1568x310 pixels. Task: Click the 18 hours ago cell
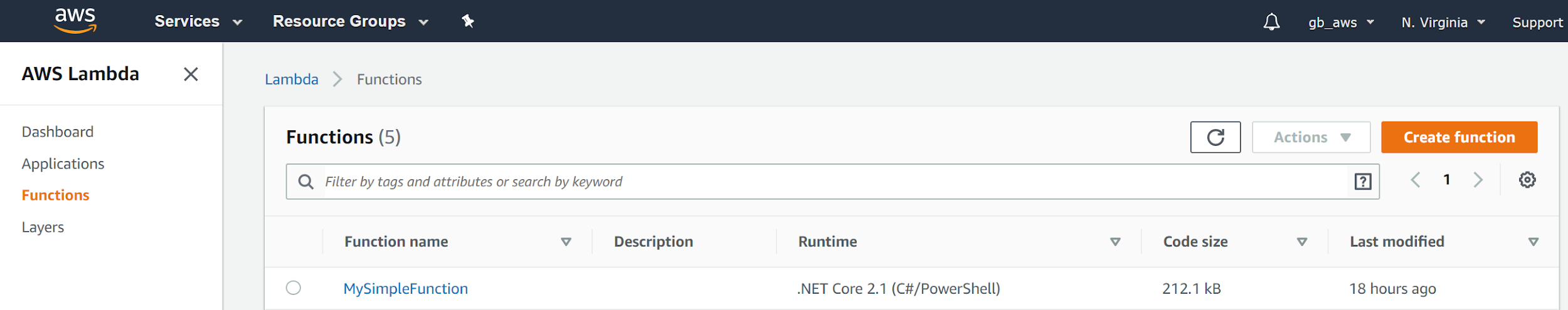click(x=1392, y=289)
